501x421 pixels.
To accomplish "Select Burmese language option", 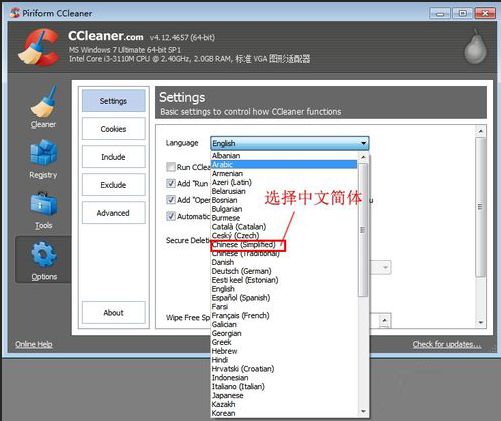I will pos(284,218).
